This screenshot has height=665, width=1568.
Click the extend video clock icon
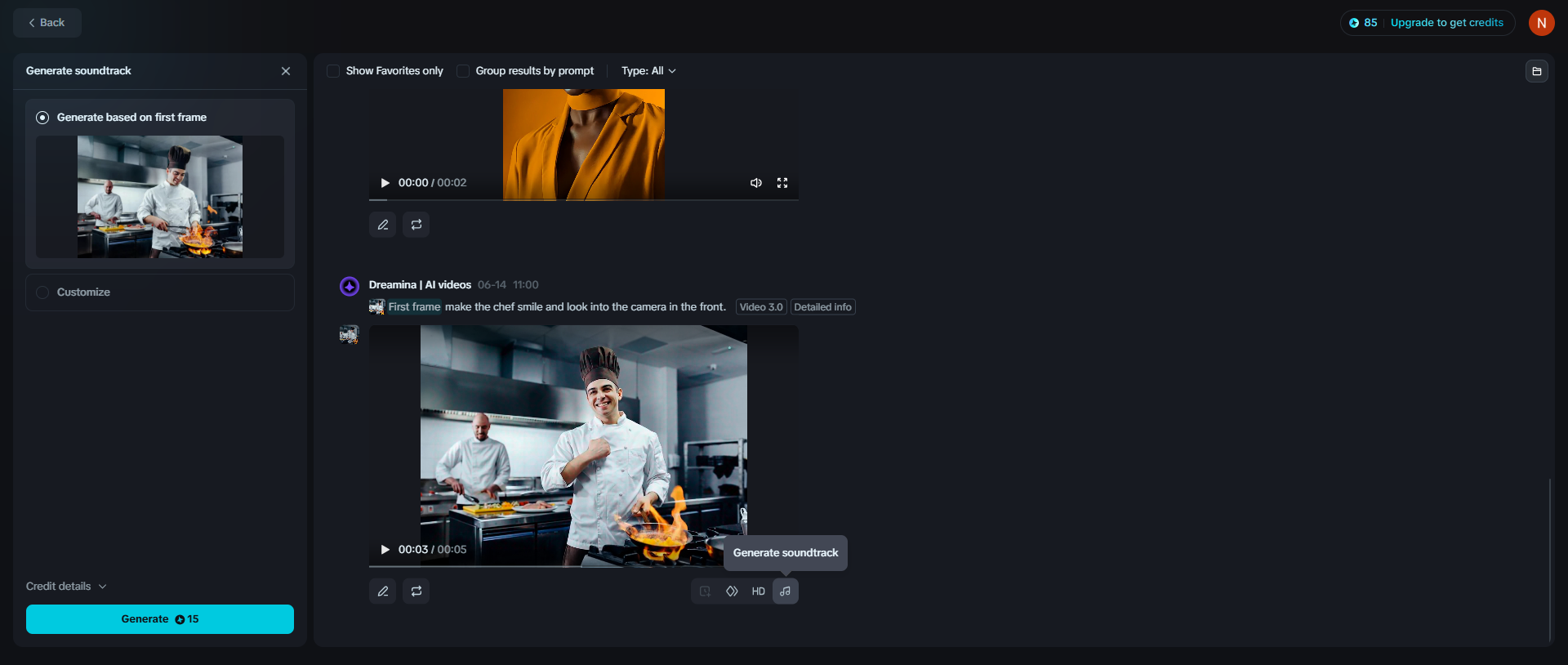tap(705, 591)
